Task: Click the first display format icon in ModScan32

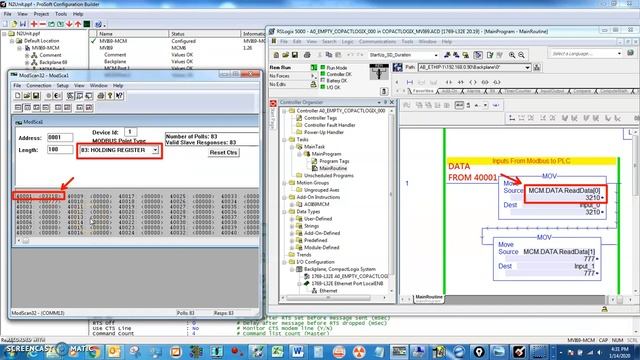Action: click(x=18, y=107)
